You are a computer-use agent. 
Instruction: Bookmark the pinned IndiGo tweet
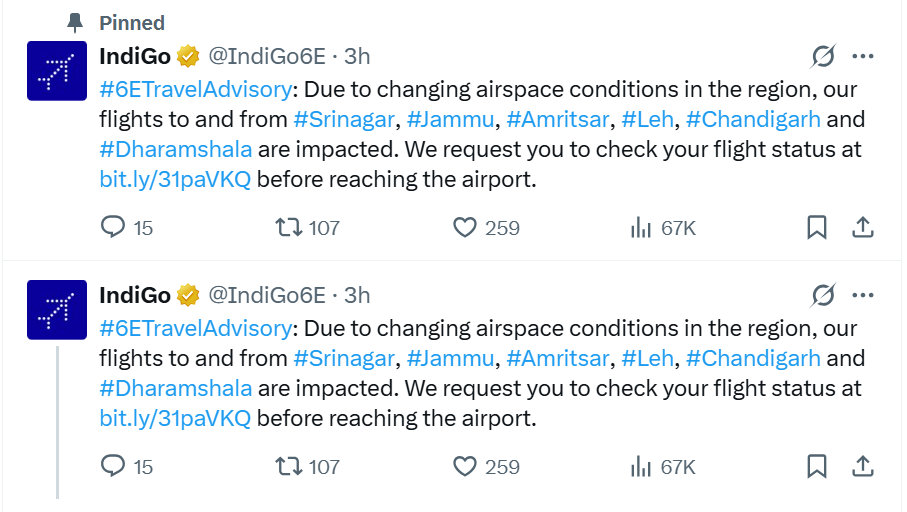(x=817, y=228)
